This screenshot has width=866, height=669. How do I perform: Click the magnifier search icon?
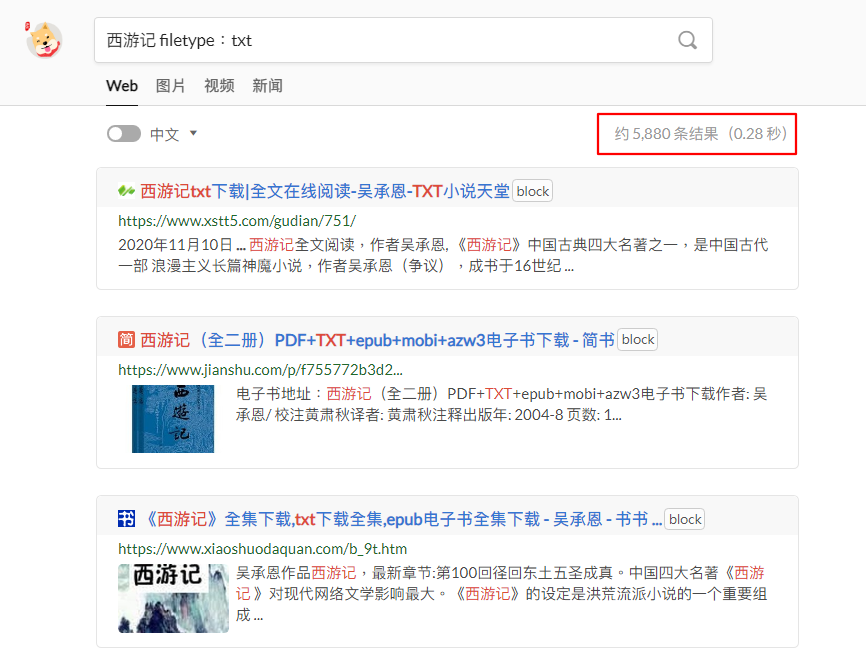pos(687,40)
